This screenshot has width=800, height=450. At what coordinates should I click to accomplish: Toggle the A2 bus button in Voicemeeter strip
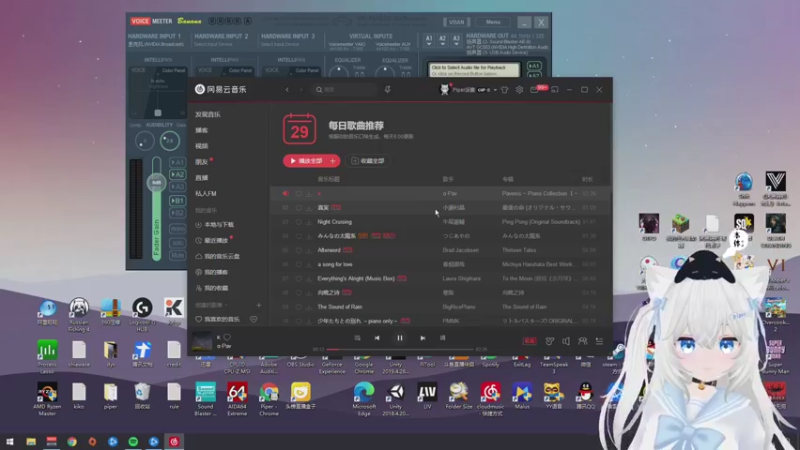(x=178, y=174)
